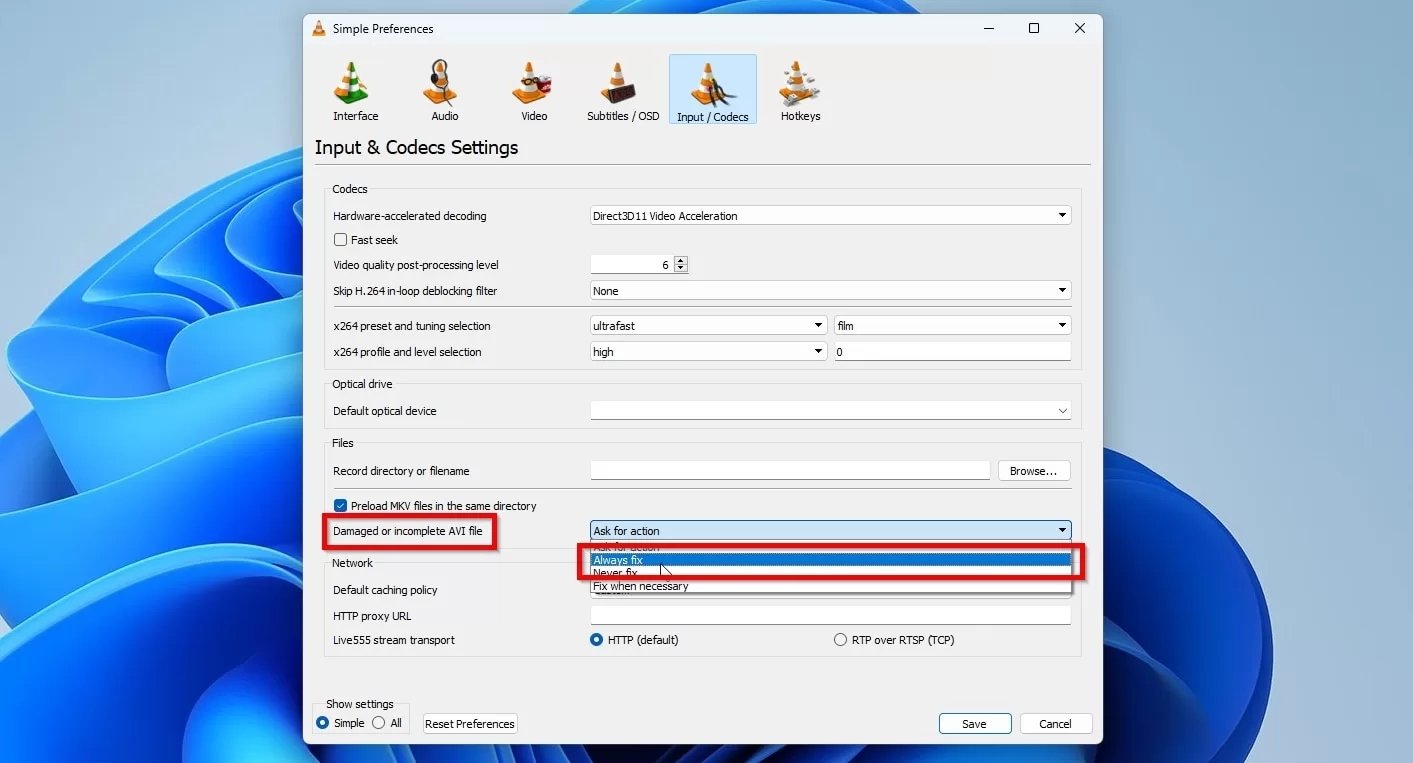Open the x264 preset dropdown showing ultrafast

click(x=817, y=324)
